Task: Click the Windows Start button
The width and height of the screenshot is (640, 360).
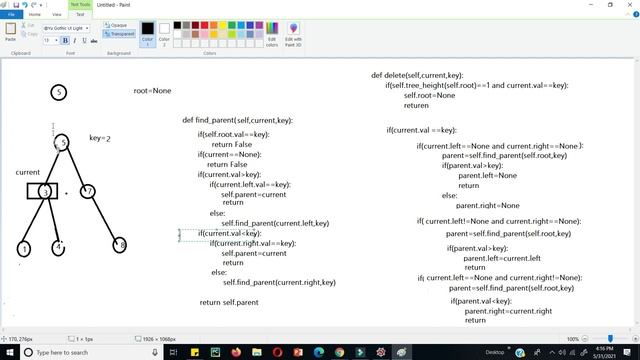Action: 9,352
